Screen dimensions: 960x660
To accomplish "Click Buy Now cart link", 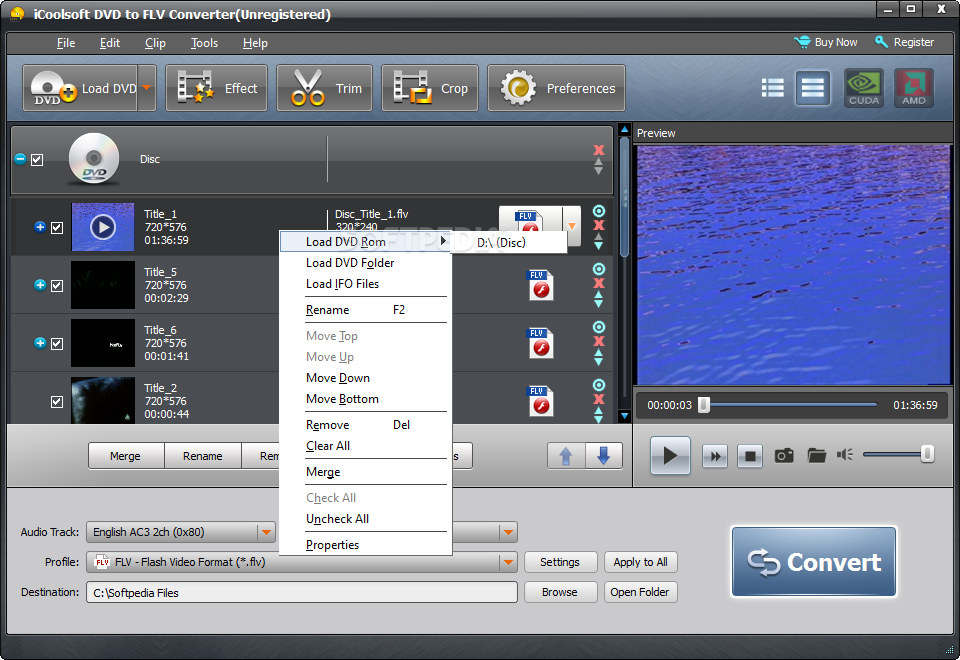I will (x=826, y=42).
